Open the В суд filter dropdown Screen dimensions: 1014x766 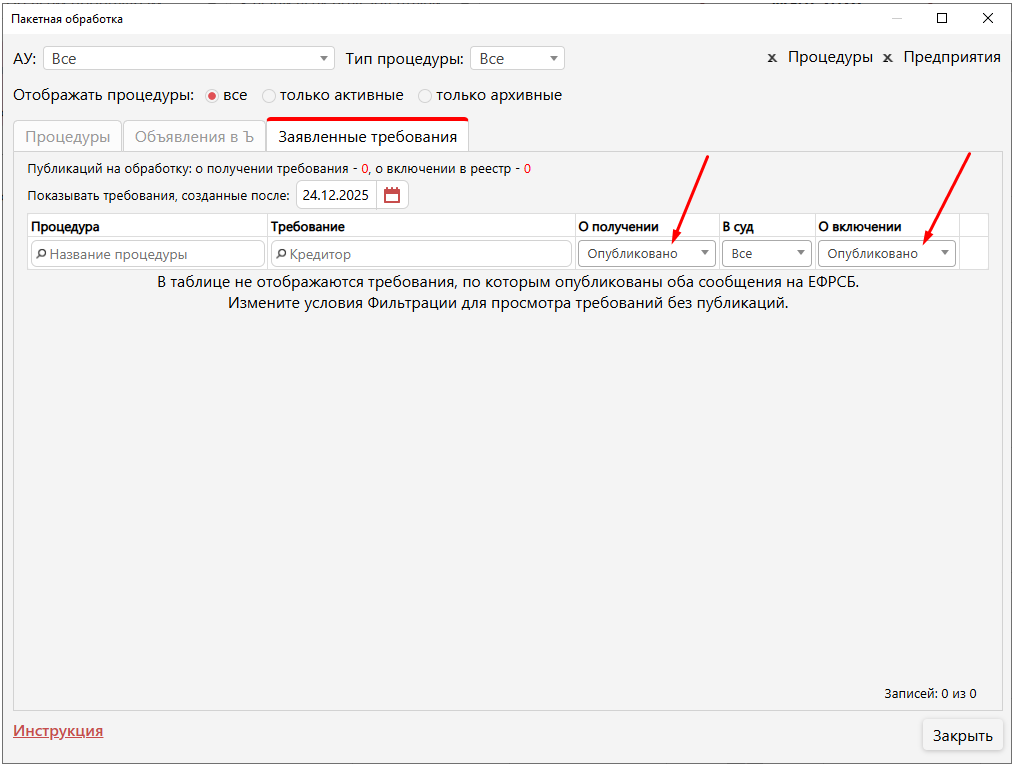tap(800, 254)
